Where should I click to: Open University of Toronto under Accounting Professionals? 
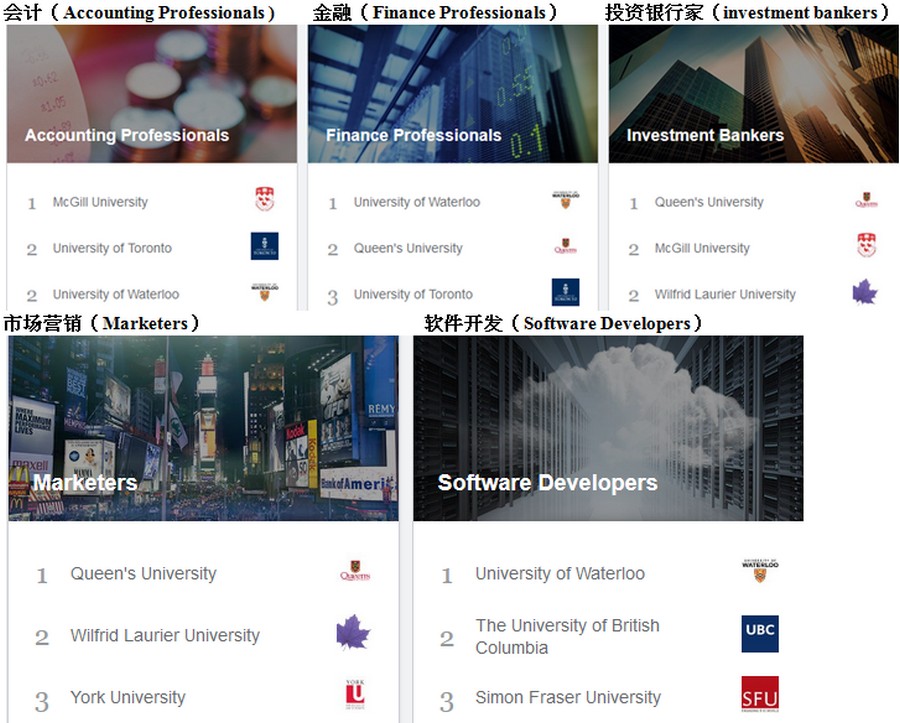112,248
